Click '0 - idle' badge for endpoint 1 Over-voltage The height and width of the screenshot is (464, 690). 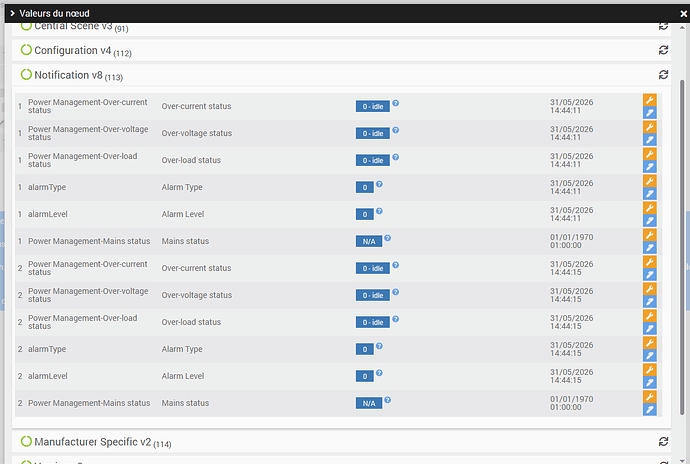[373, 133]
